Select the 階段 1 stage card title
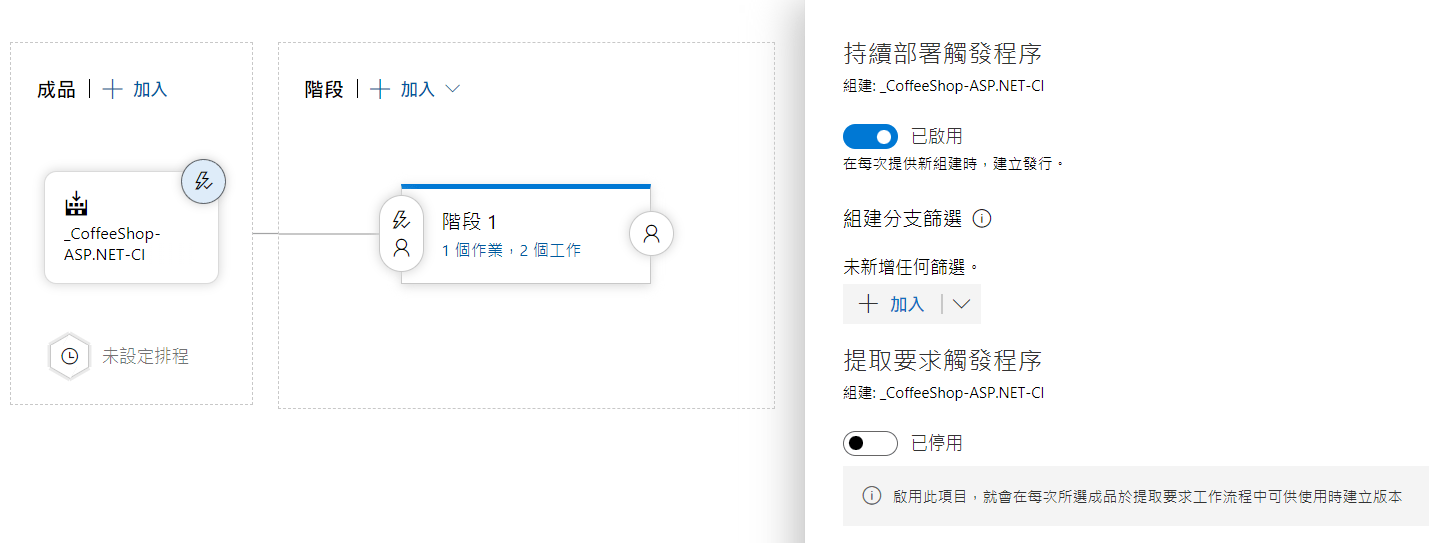Image resolution: width=1429 pixels, height=543 pixels. 470,222
